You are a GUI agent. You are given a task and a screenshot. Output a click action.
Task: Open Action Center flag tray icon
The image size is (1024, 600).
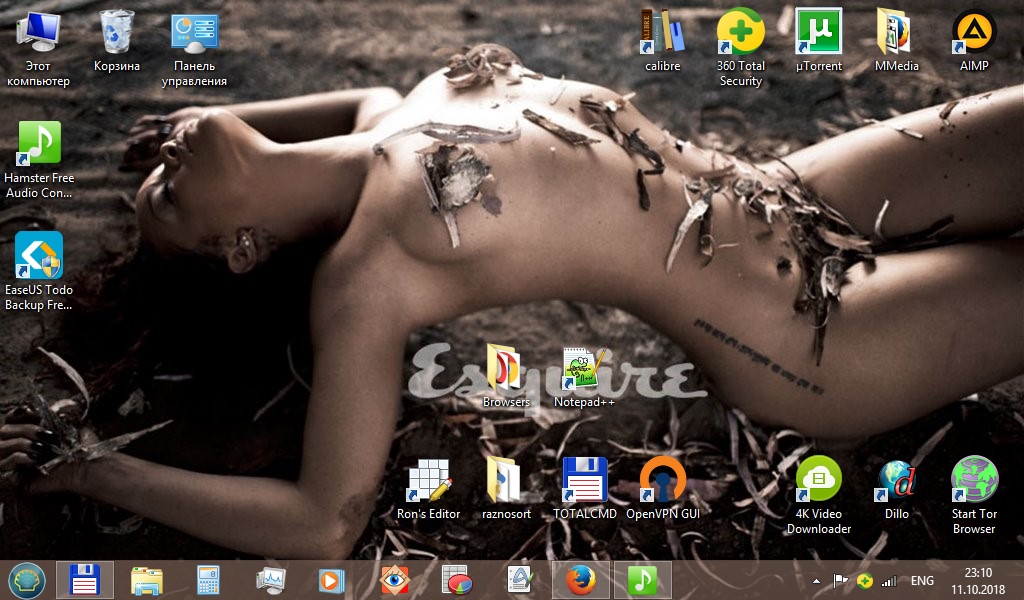[840, 580]
